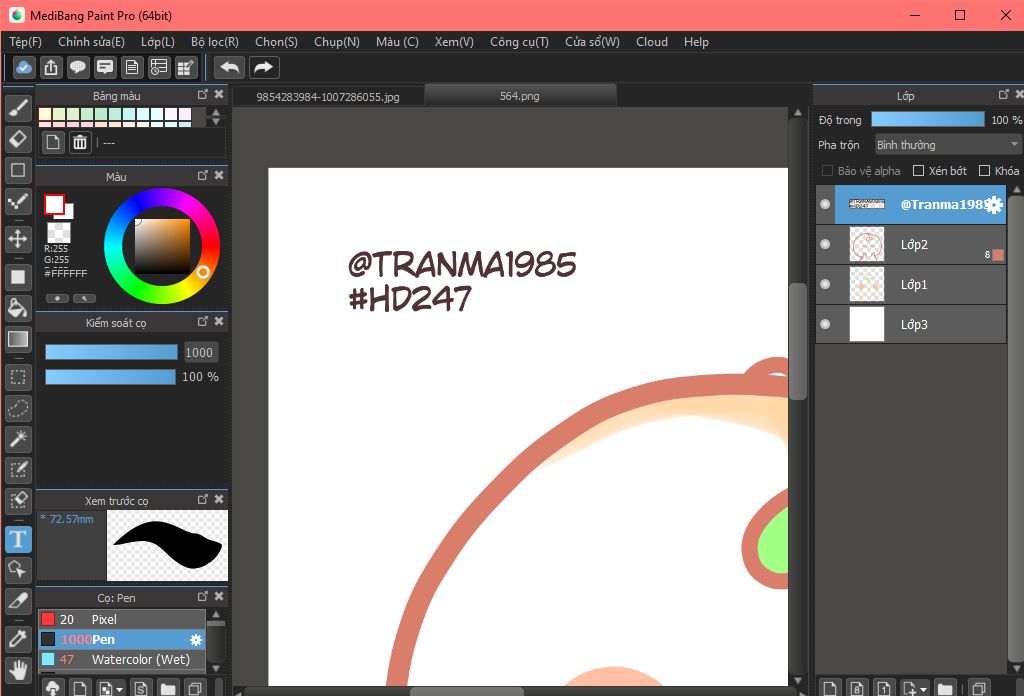Undock the Xem trước cọ panel

tap(202, 499)
